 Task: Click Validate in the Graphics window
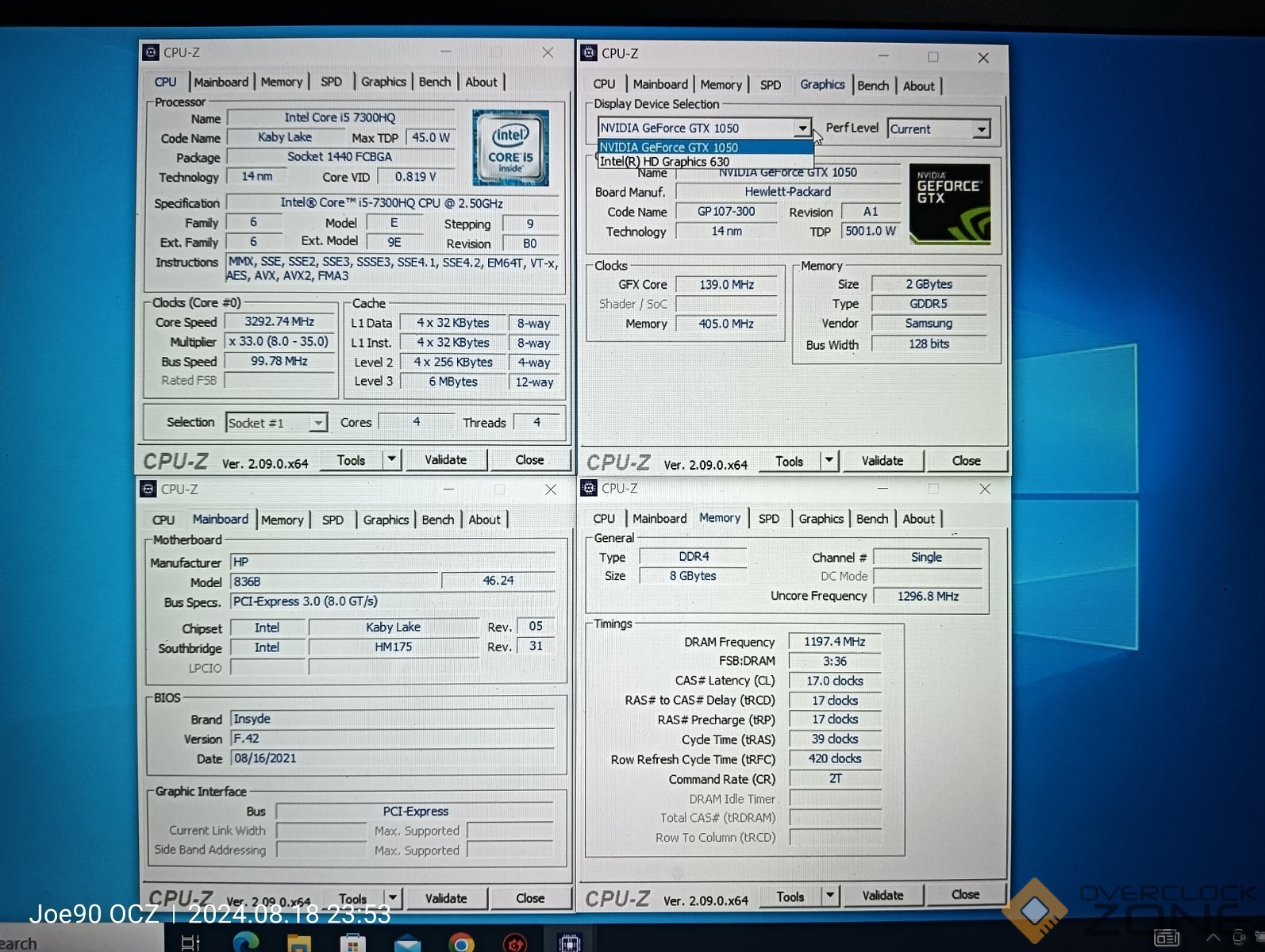pos(882,460)
